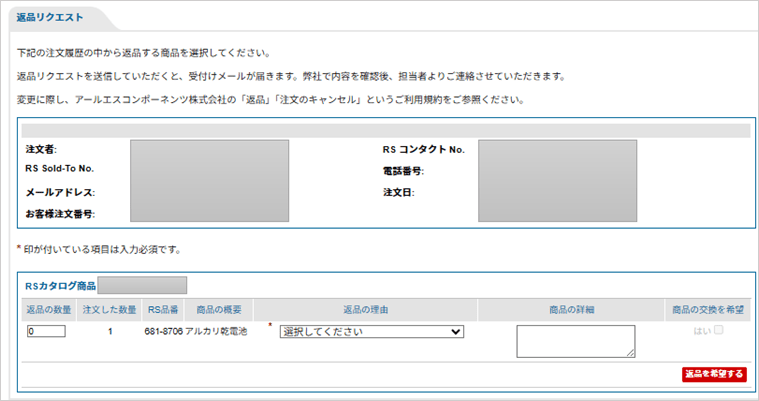Click the 下記の注文履歴 instruction sentence
This screenshot has width=759, height=401.
144,53
